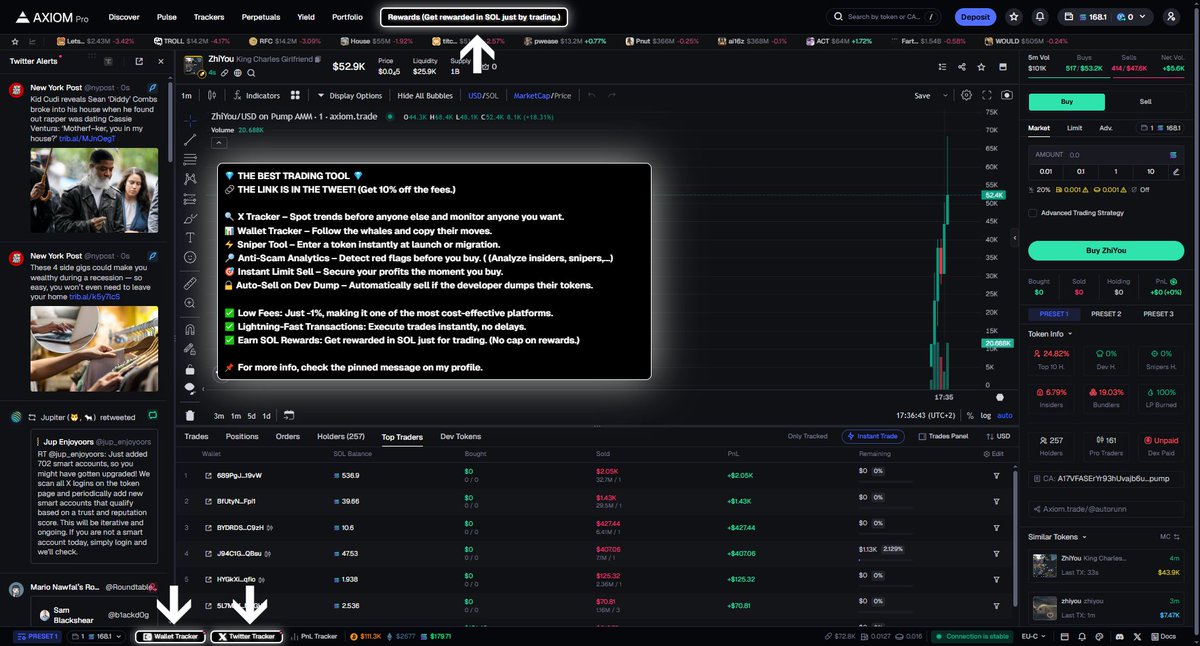Screen dimensions: 1200x646
Task: Delete drawings with the trash icon
Action: coord(190,415)
